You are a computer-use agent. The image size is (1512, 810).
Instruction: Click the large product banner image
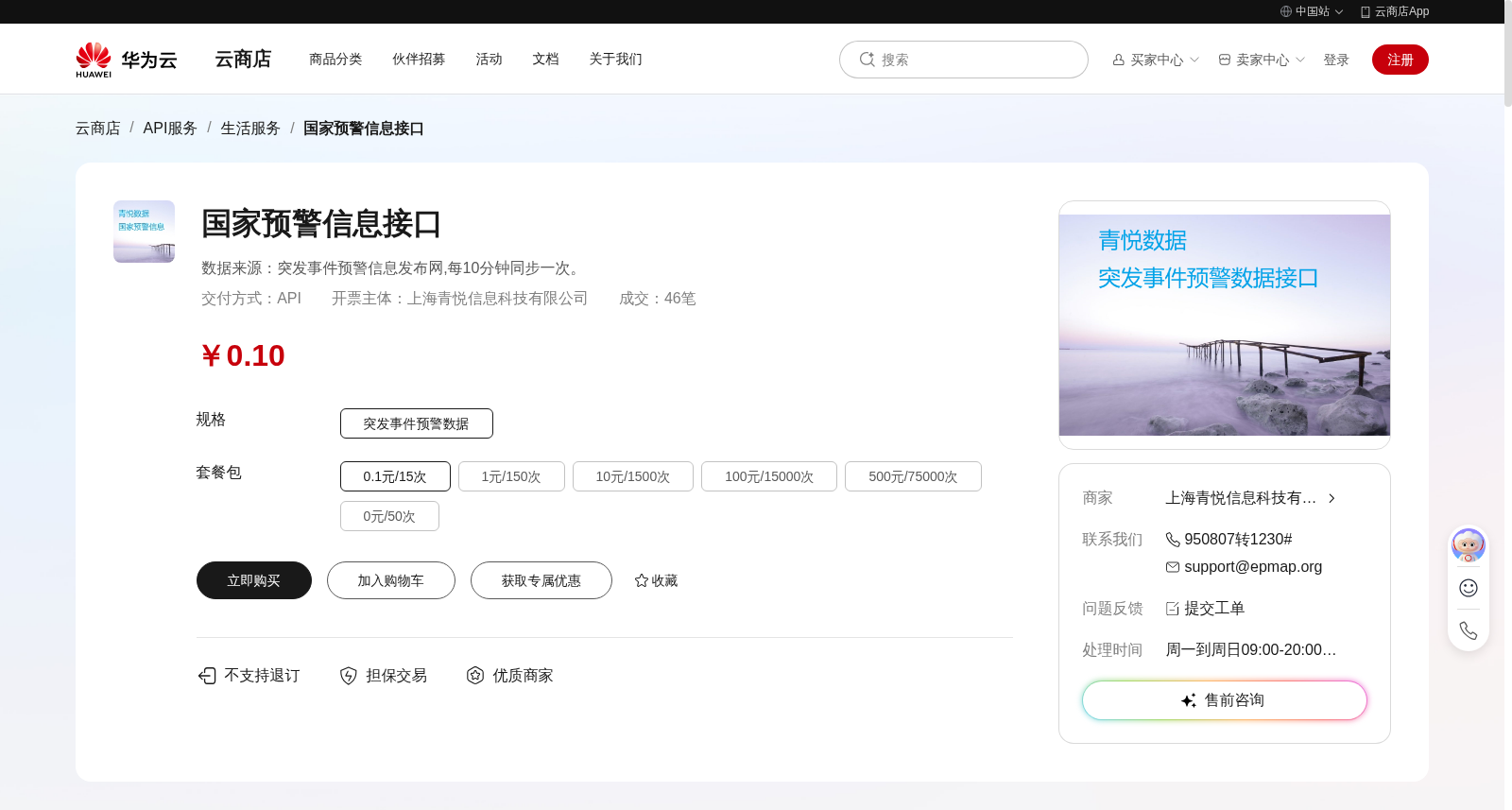coord(1225,325)
